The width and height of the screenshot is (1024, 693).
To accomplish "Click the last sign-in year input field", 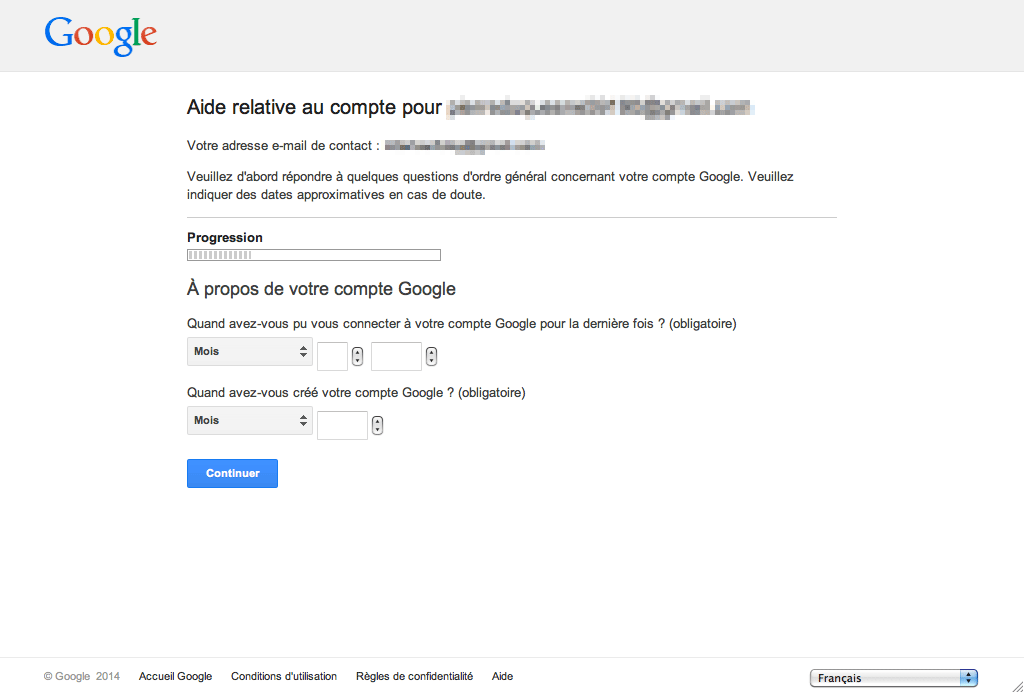I will pos(396,356).
